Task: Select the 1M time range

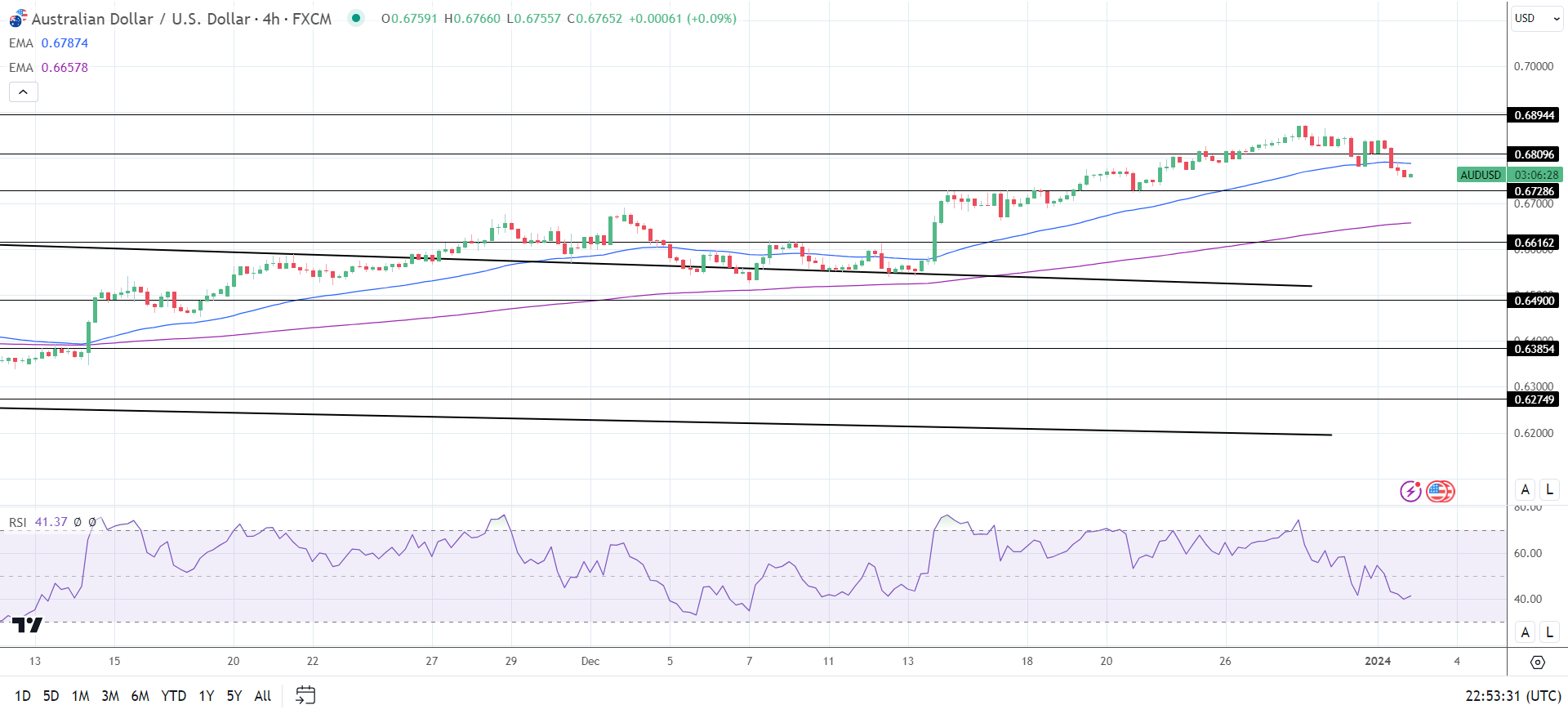Action: tap(80, 696)
